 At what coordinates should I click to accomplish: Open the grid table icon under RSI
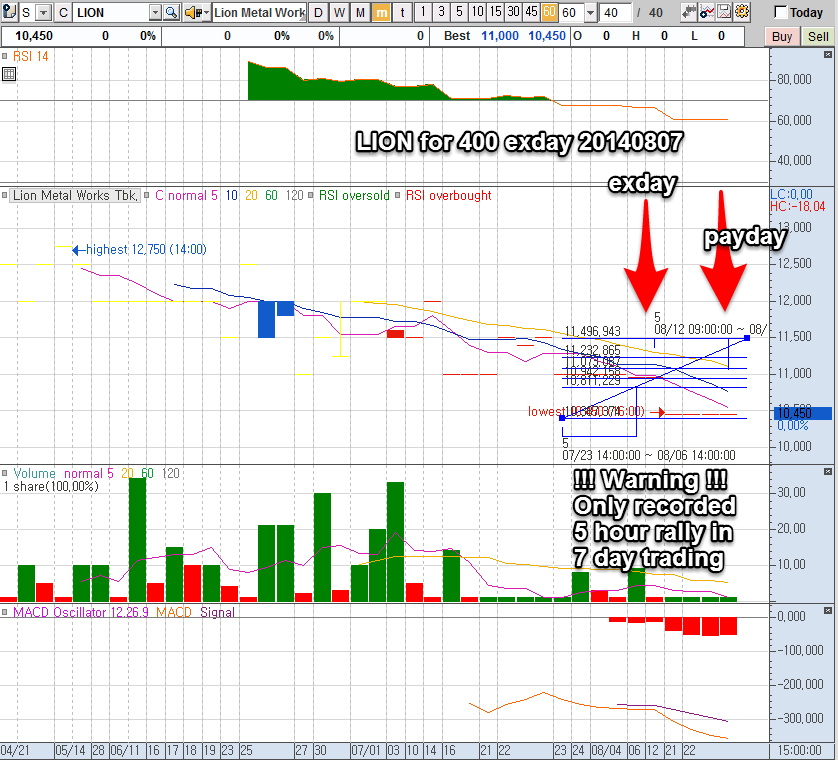(x=9, y=74)
